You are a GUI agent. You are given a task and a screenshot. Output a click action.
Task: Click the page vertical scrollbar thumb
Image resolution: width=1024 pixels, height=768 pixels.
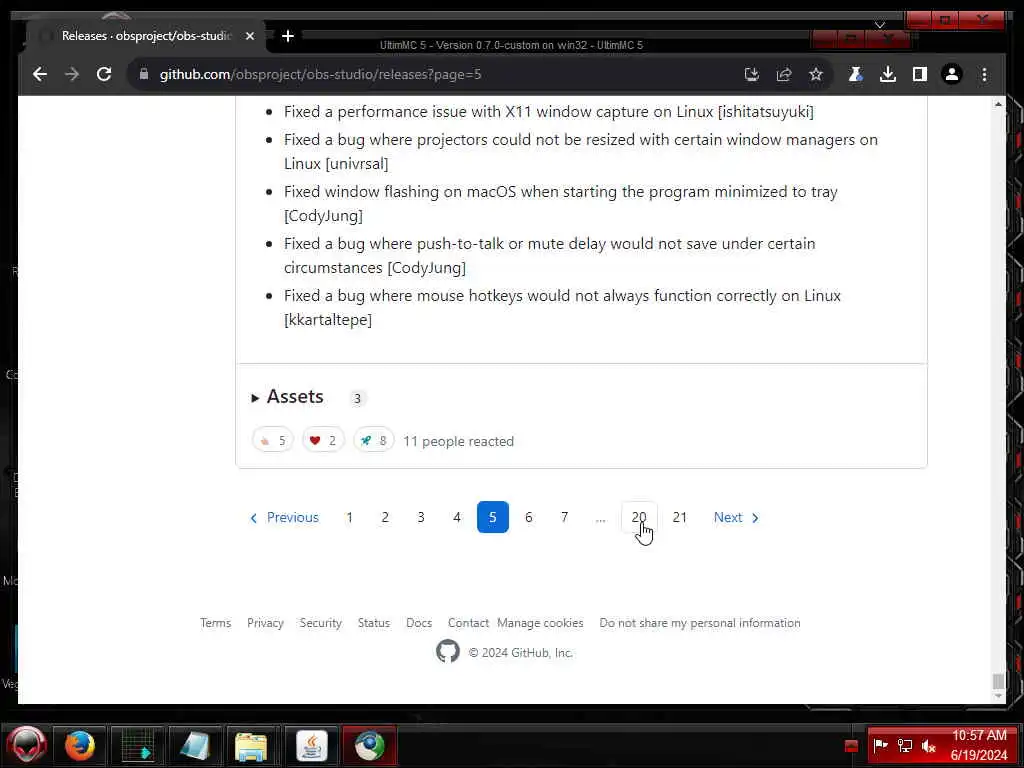998,681
